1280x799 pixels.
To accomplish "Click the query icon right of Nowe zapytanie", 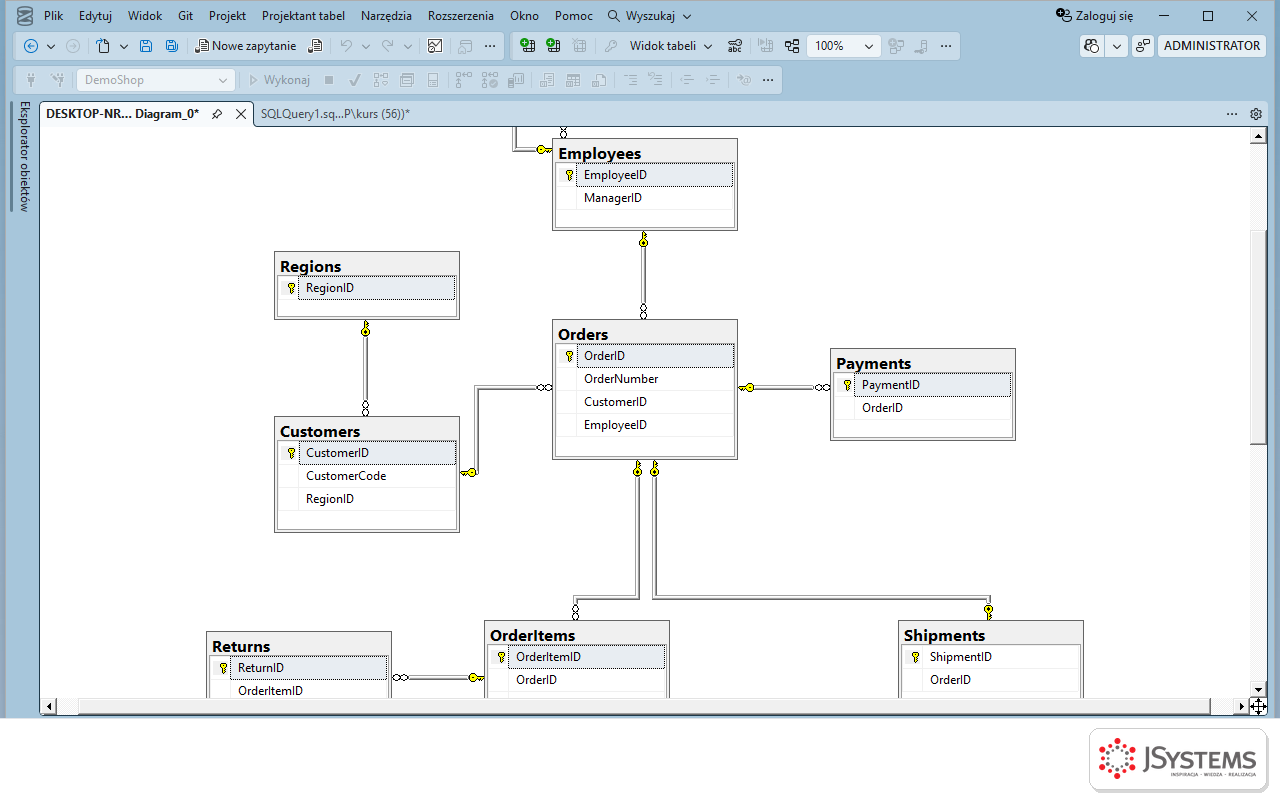I will [x=316, y=46].
